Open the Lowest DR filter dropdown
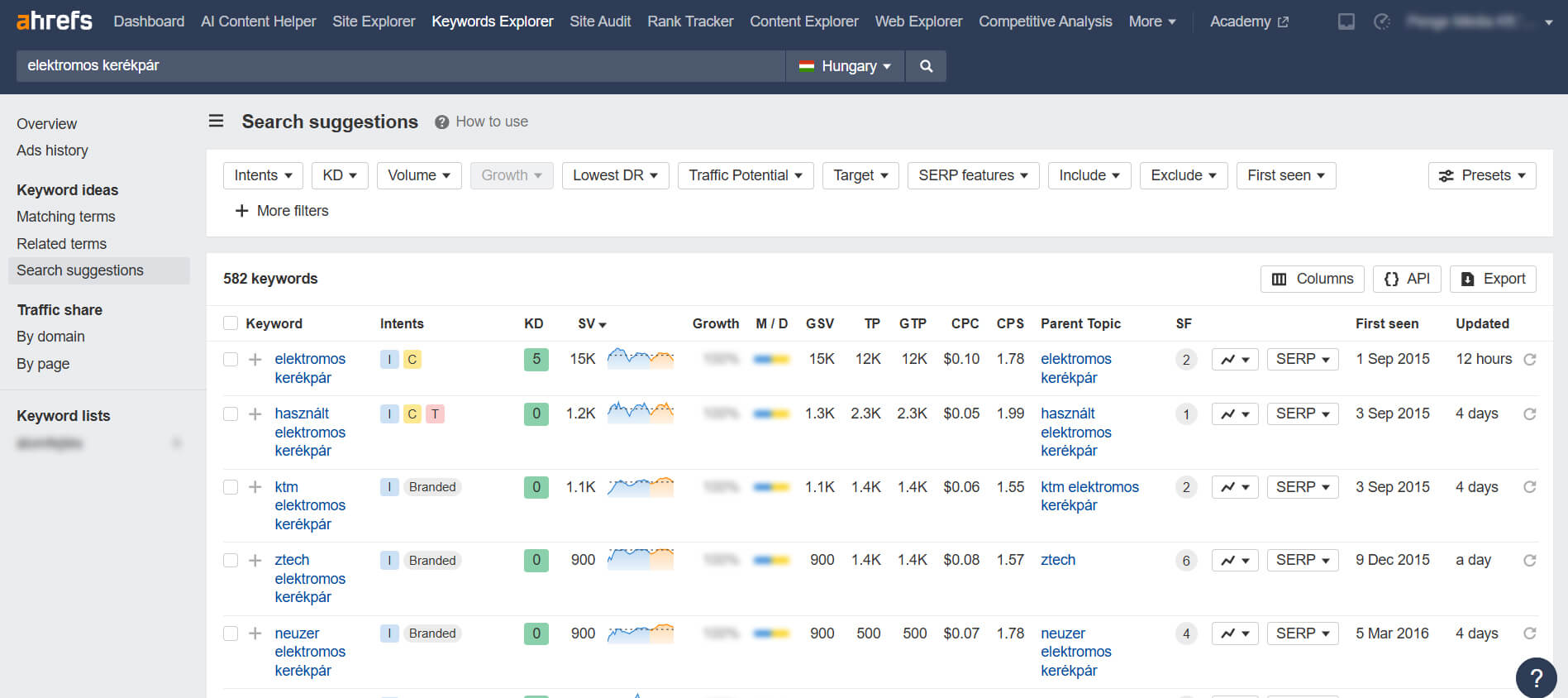Screen dimensions: 1568x698 [x=616, y=175]
